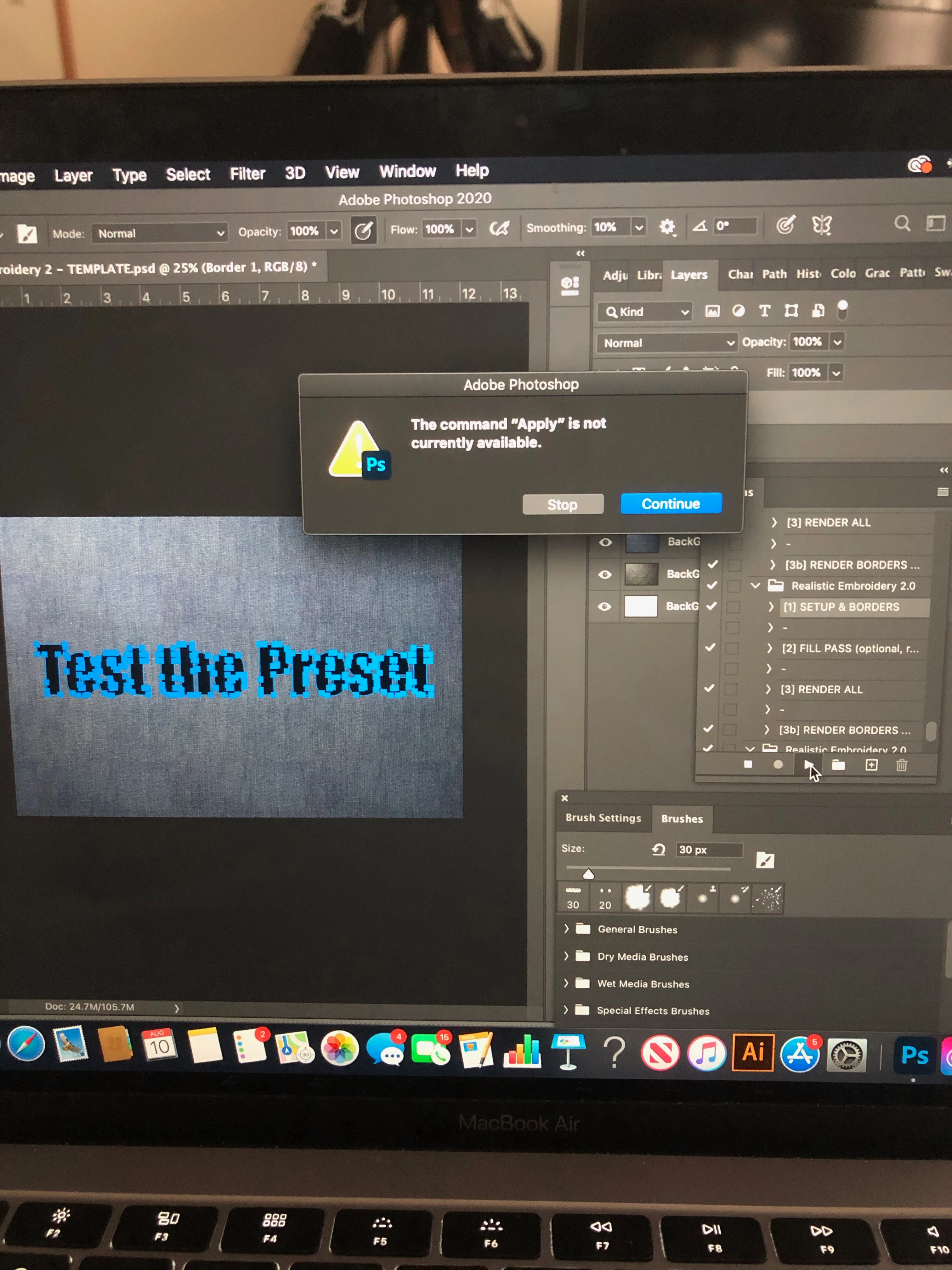Click the Stop button in dialog
Viewport: 952px width, 1270px height.
(x=562, y=505)
